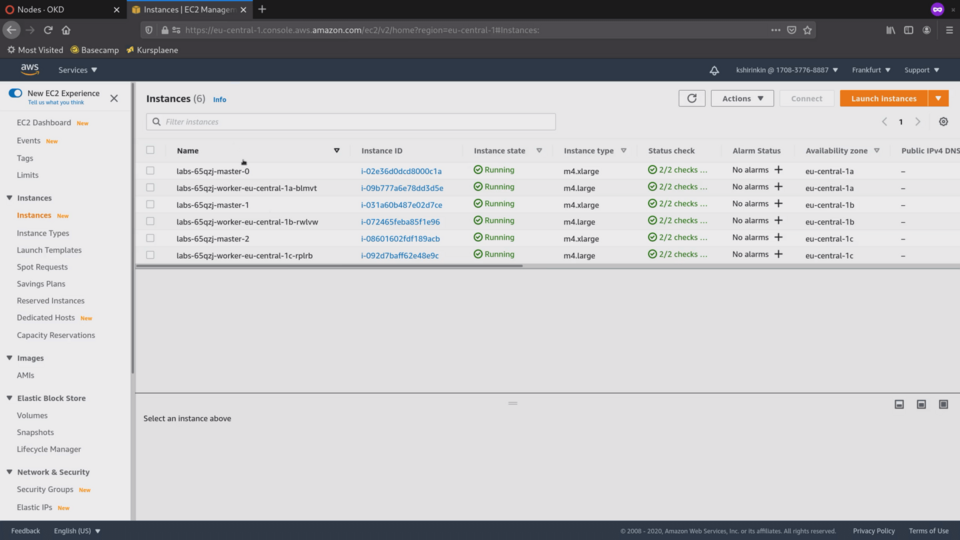
Task: Open account menu kshirinkin
Action: point(787,70)
